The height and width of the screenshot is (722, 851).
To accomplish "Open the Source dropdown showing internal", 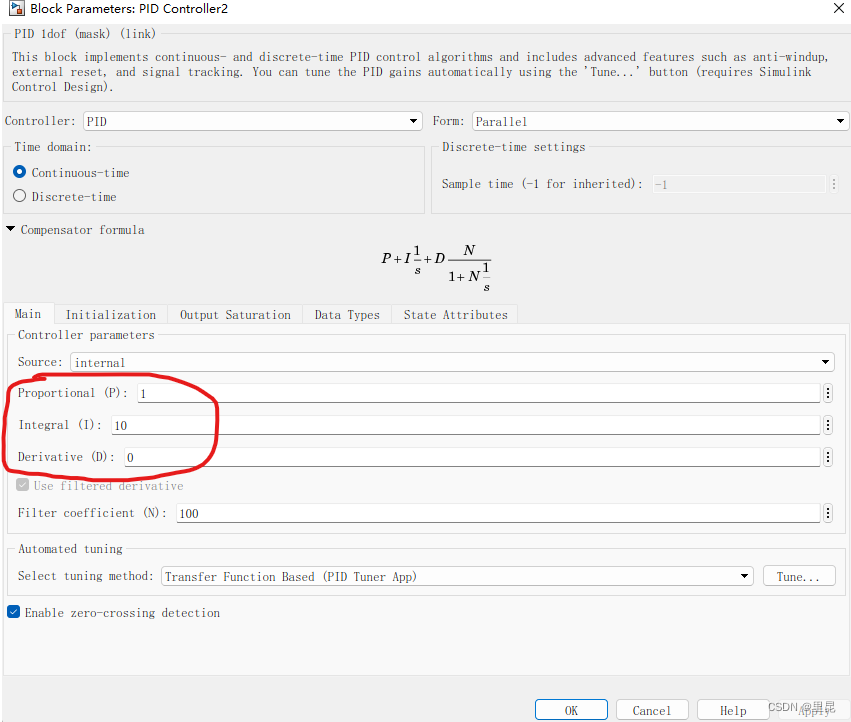I will tap(452, 362).
